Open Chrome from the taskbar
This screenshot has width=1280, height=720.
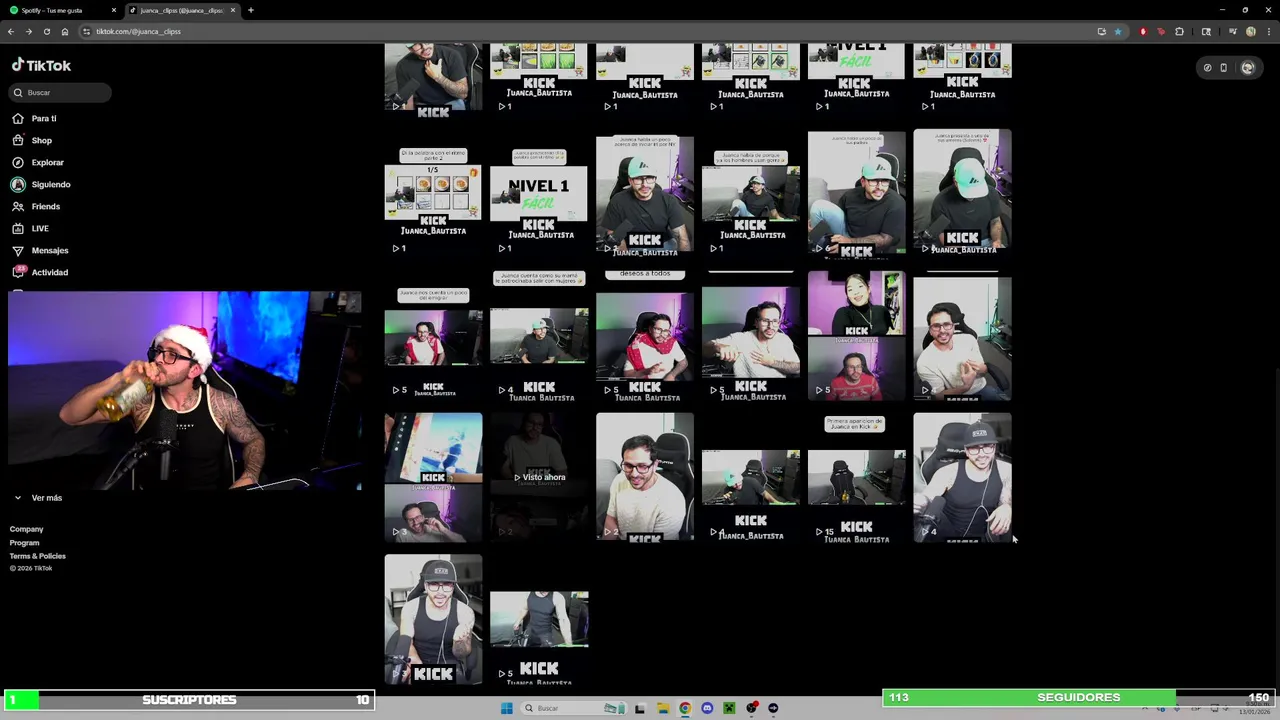685,708
